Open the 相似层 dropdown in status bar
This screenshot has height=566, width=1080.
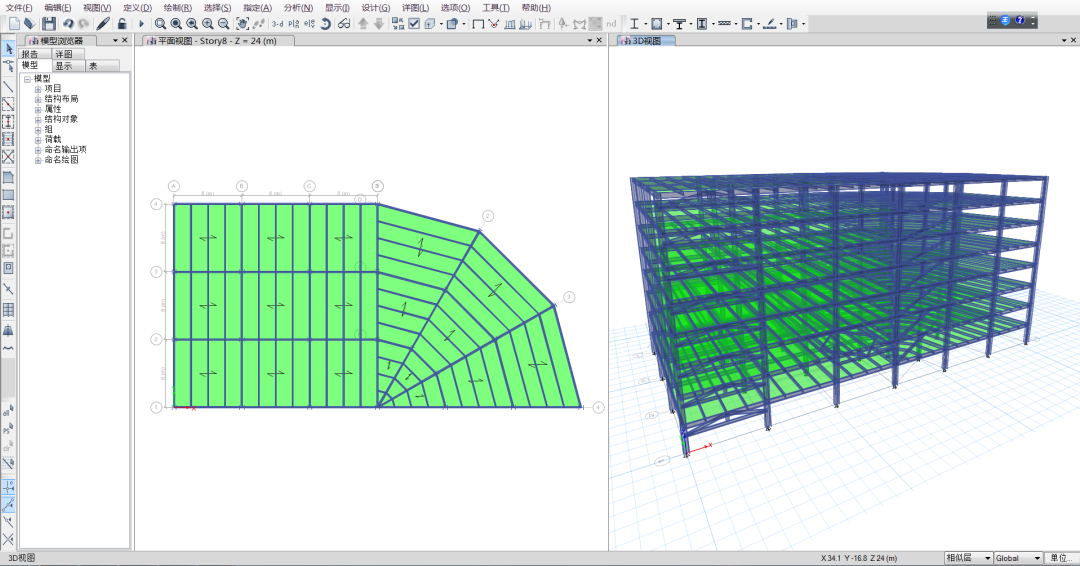coord(967,558)
